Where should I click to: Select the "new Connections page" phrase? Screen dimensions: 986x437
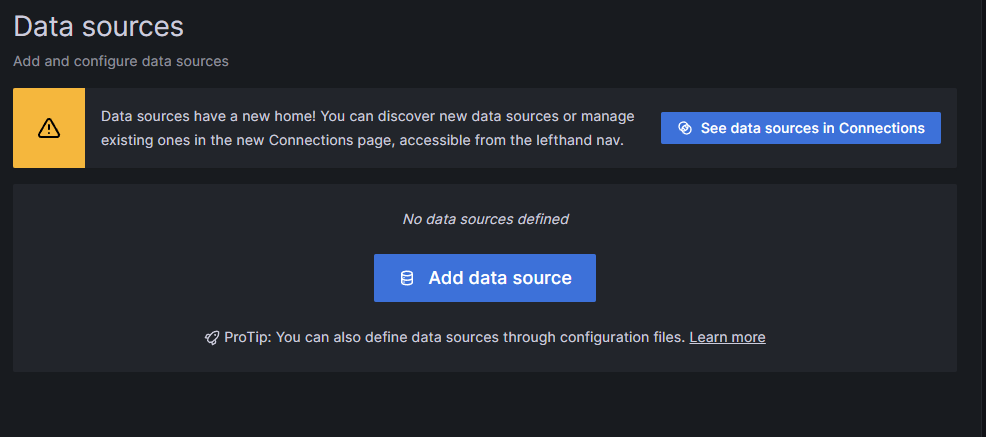click(x=330, y=140)
